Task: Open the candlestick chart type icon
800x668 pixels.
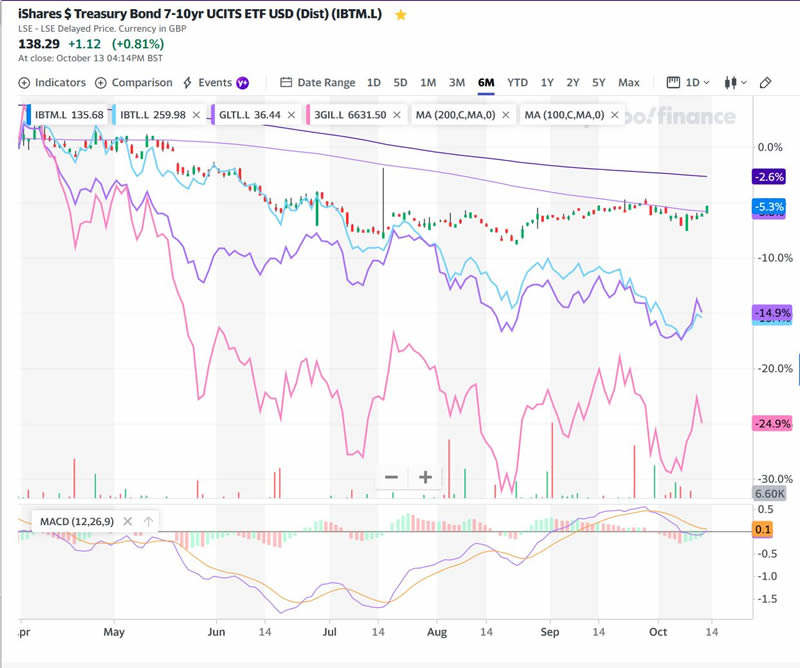Action: point(731,83)
